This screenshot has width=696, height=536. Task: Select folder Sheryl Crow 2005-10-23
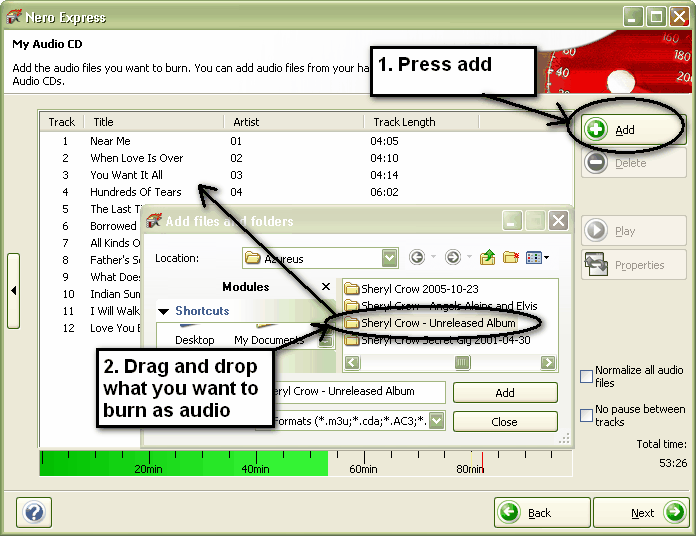(412, 289)
